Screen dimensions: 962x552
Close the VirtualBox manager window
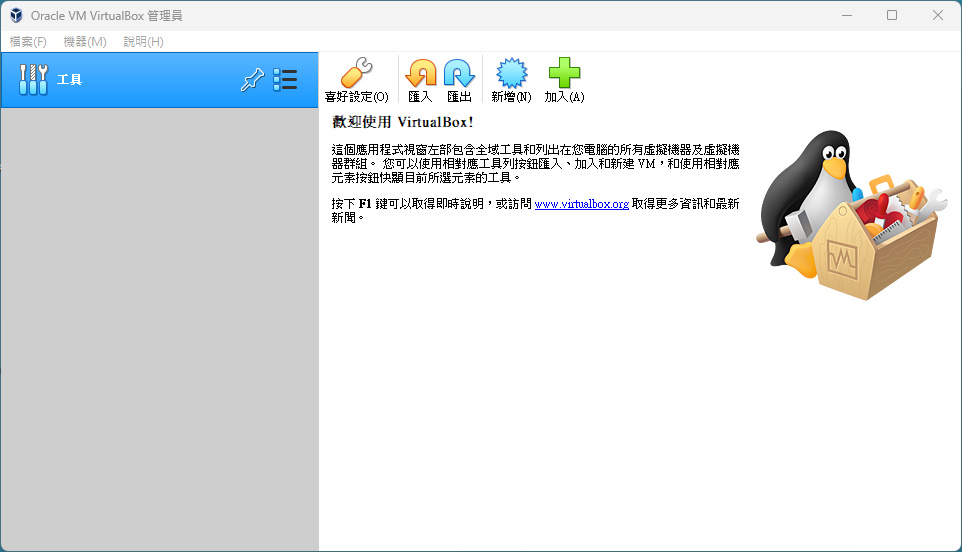click(937, 15)
